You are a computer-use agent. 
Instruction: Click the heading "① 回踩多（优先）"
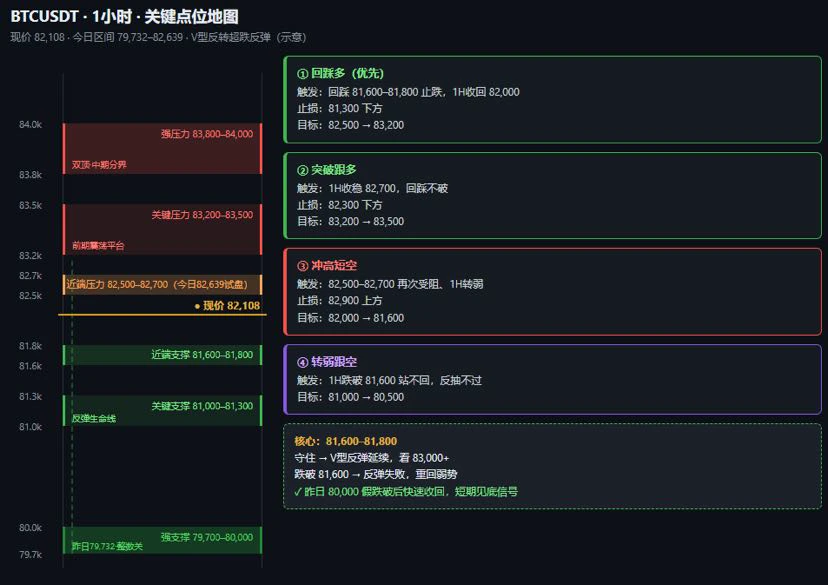pos(341,73)
